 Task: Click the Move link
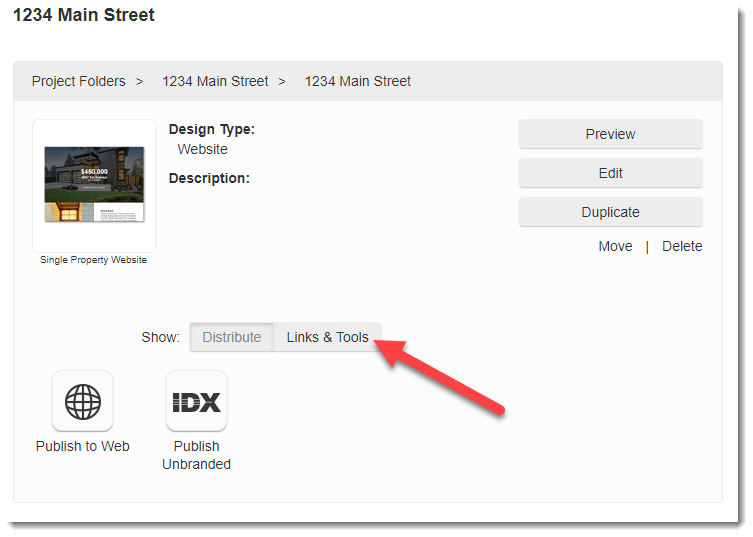pyautogui.click(x=615, y=246)
